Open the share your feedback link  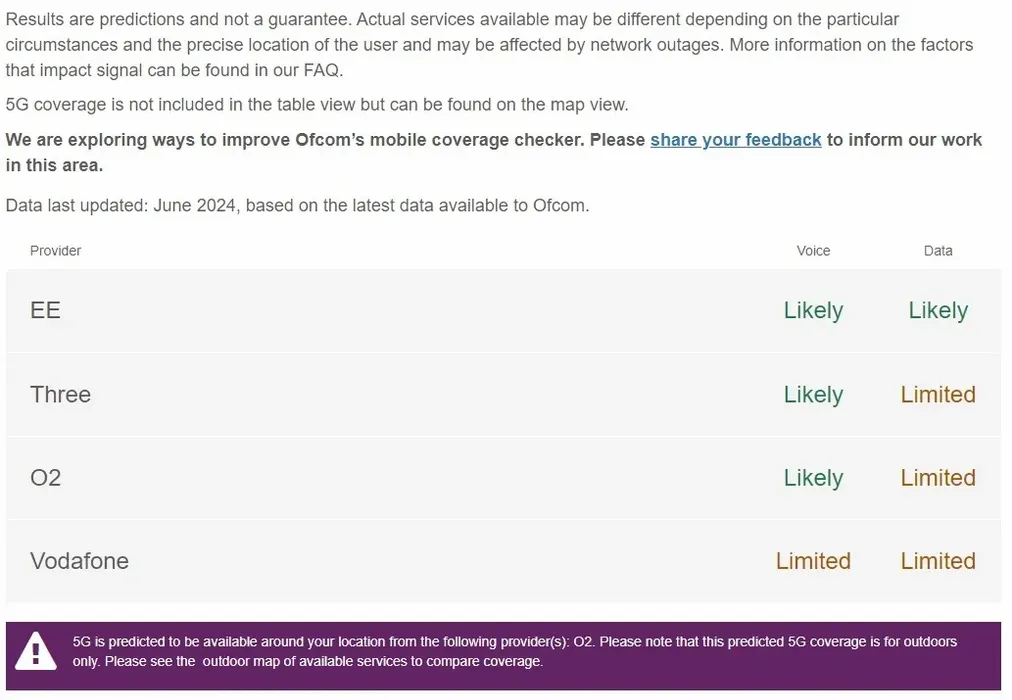(x=735, y=140)
